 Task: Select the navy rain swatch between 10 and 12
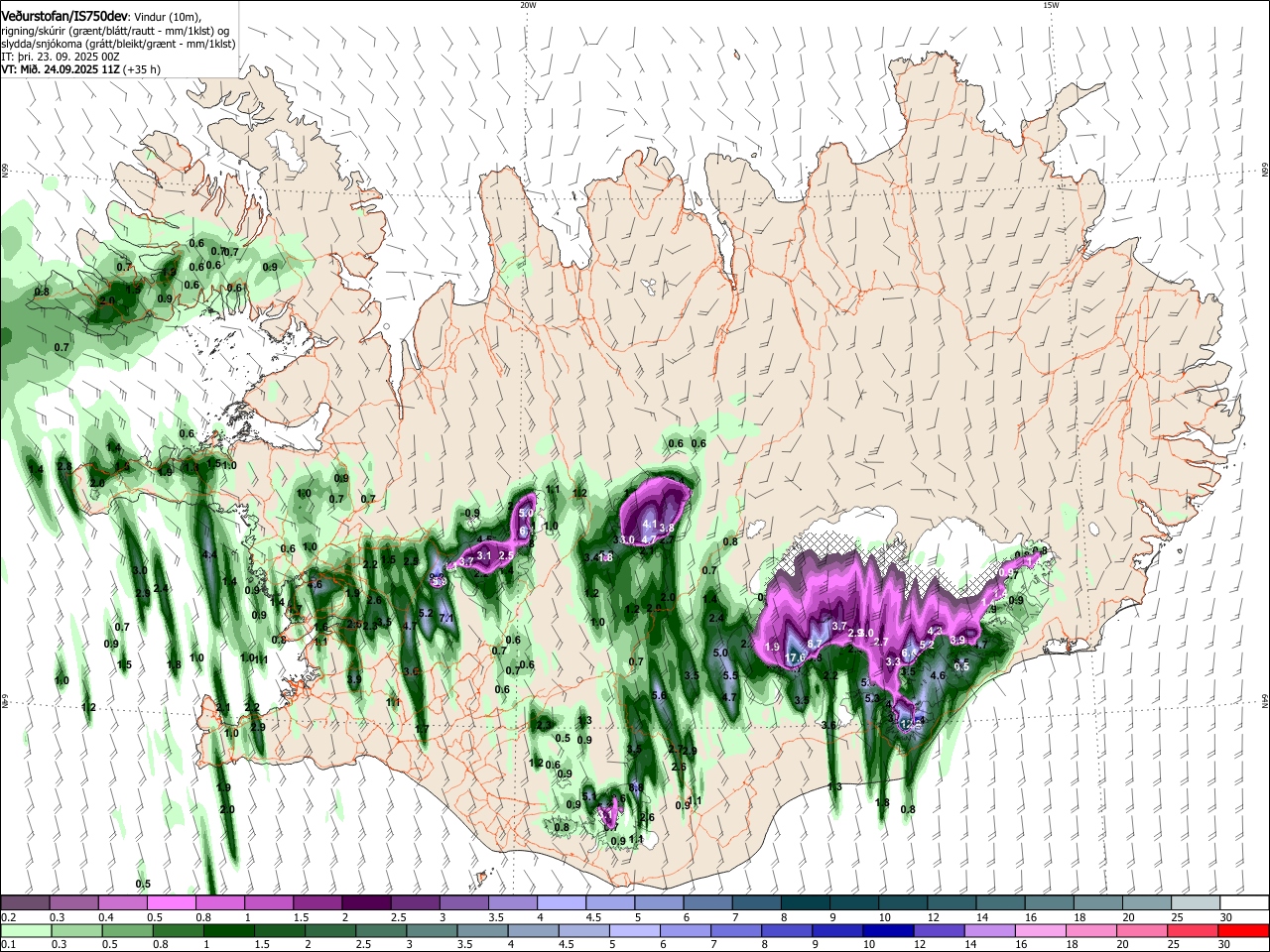point(888,930)
